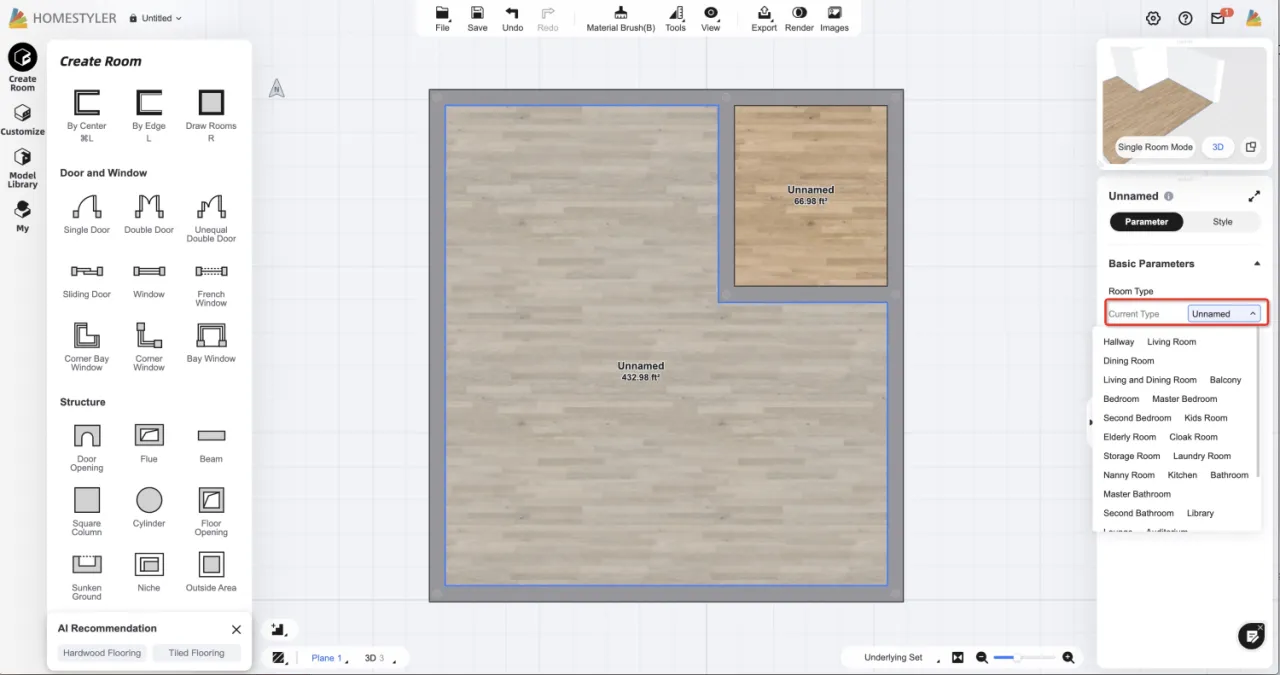The width and height of the screenshot is (1280, 675).
Task: Open the Render toolbar option
Action: pos(799,18)
